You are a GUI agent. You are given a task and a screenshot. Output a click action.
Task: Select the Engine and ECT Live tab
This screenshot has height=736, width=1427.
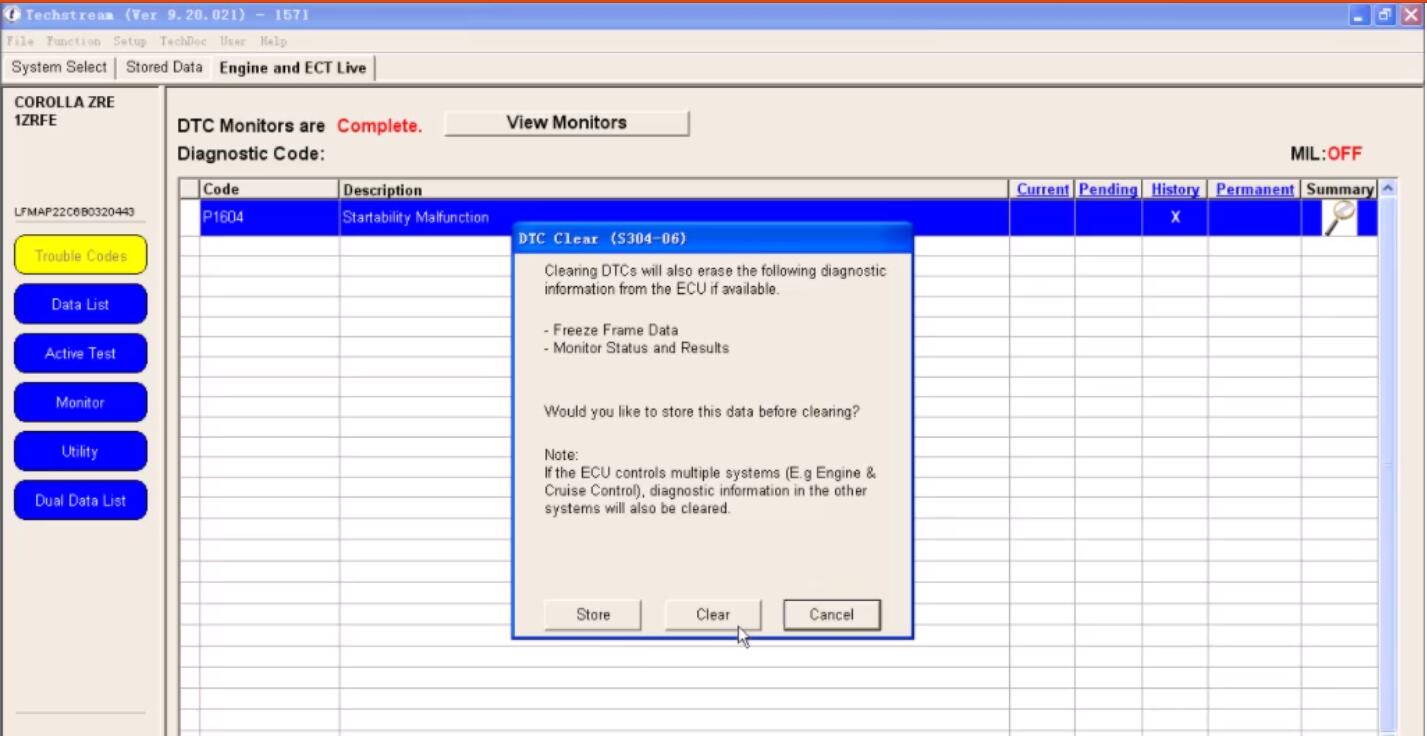pyautogui.click(x=293, y=68)
